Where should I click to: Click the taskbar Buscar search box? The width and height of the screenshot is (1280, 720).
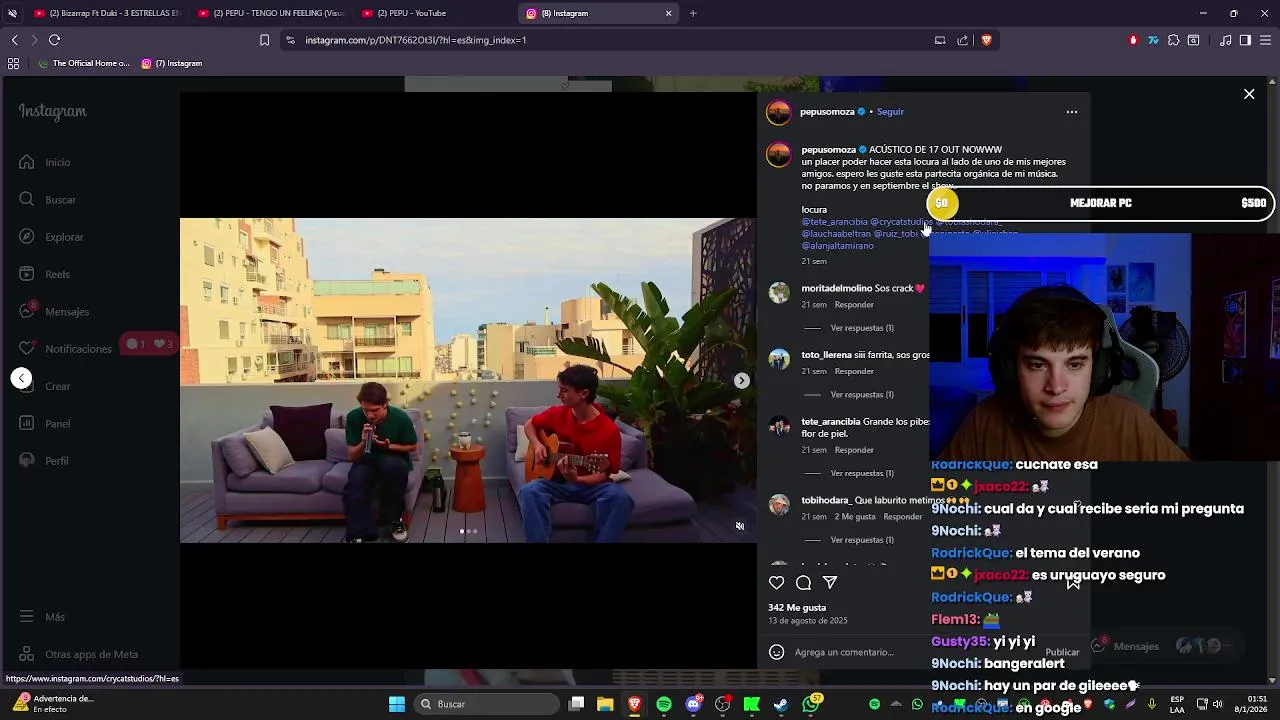487,704
